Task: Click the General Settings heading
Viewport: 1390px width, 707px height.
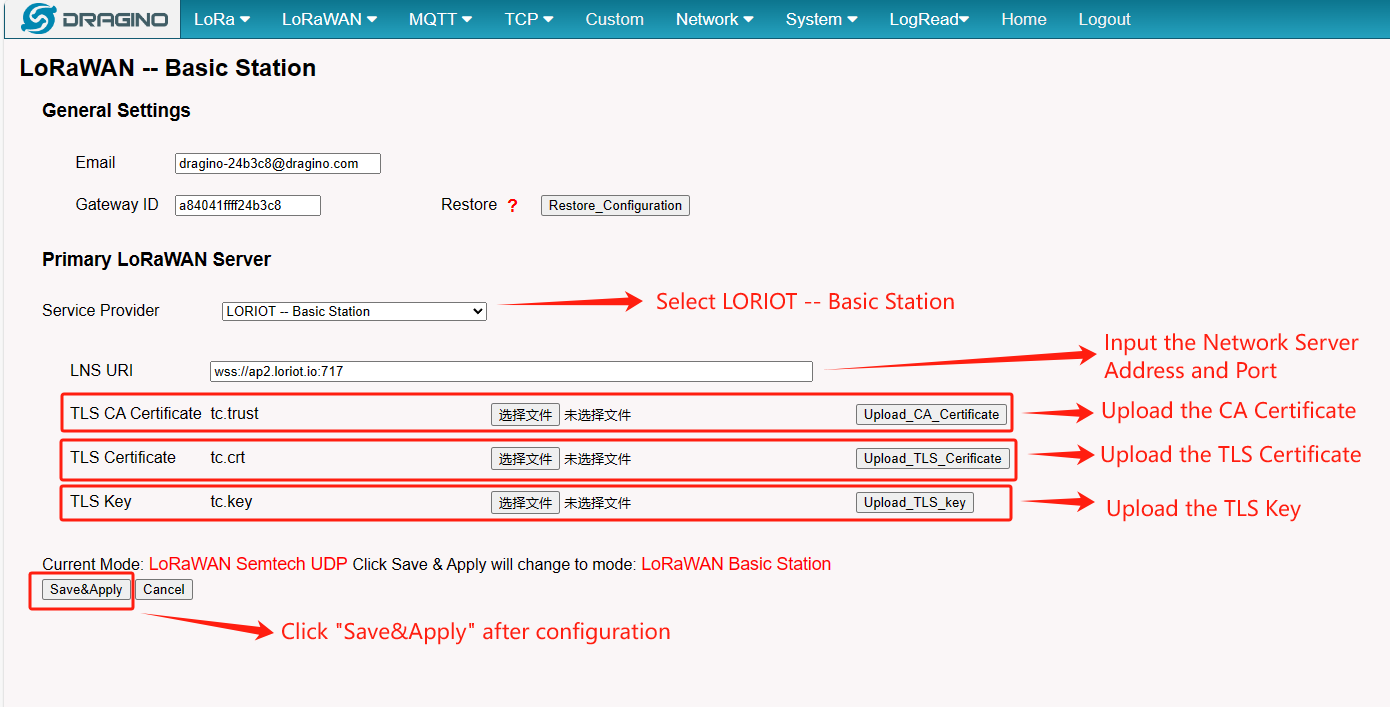Action: point(116,110)
